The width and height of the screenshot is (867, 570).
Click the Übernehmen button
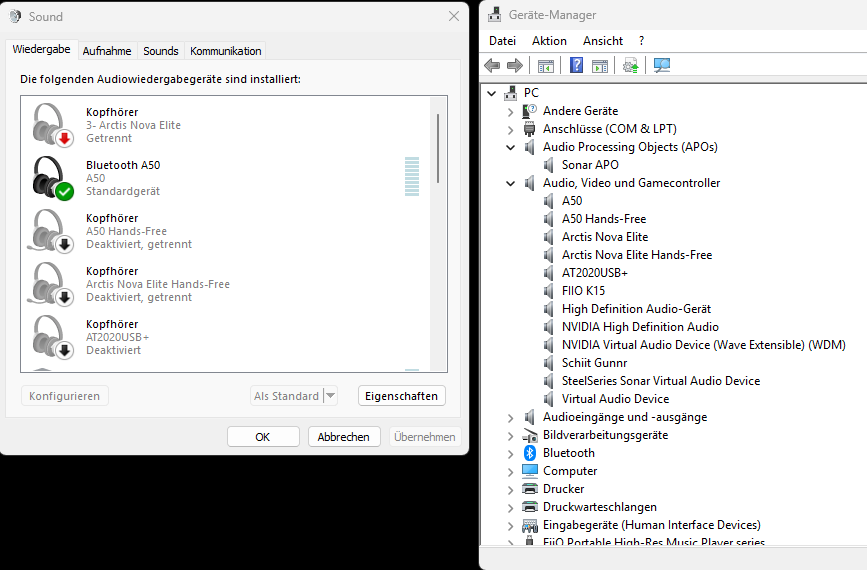point(425,437)
